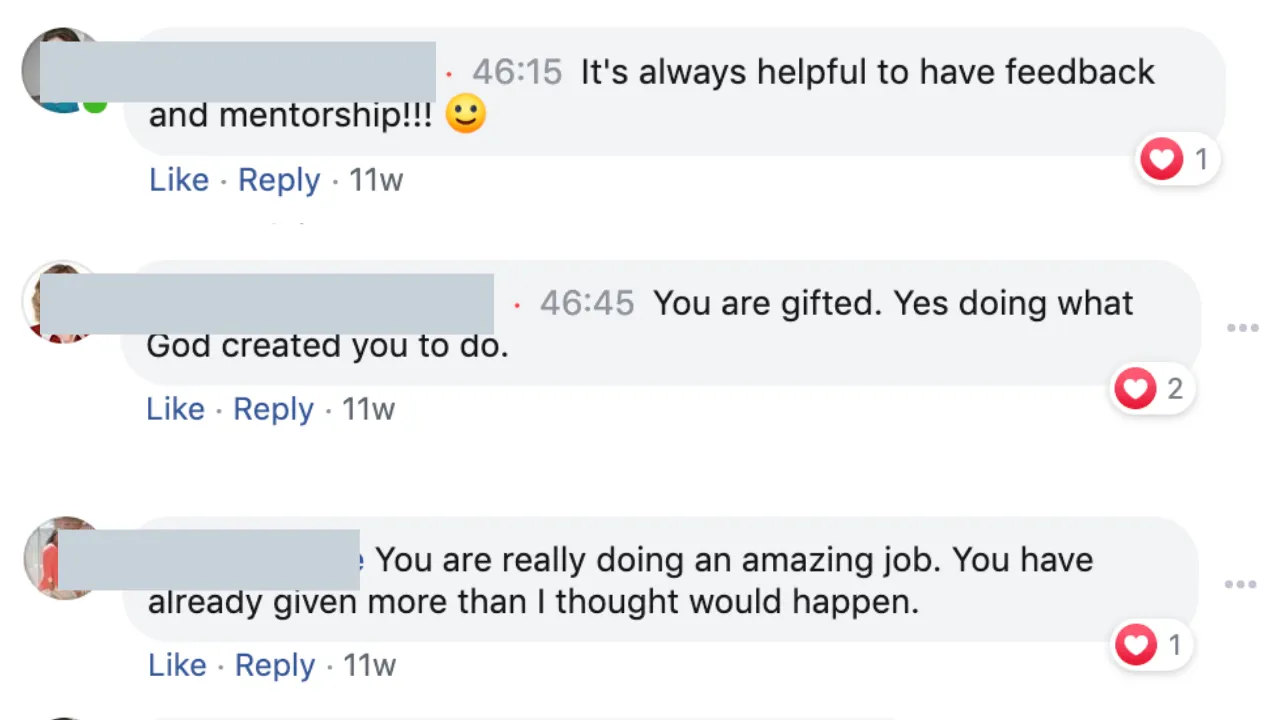Reply to the 'You are gifted' comment
This screenshot has height=720, width=1280.
click(274, 410)
